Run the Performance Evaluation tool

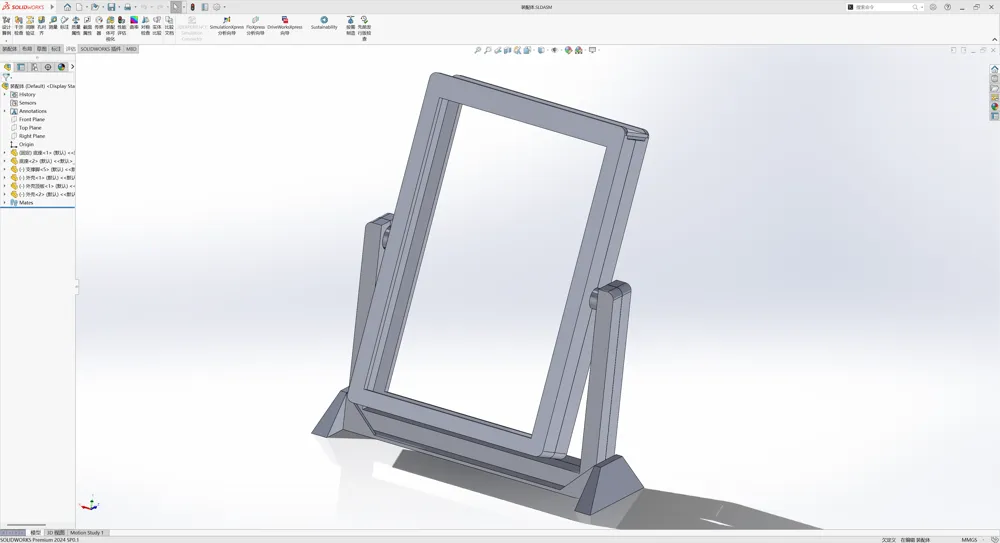pos(122,26)
